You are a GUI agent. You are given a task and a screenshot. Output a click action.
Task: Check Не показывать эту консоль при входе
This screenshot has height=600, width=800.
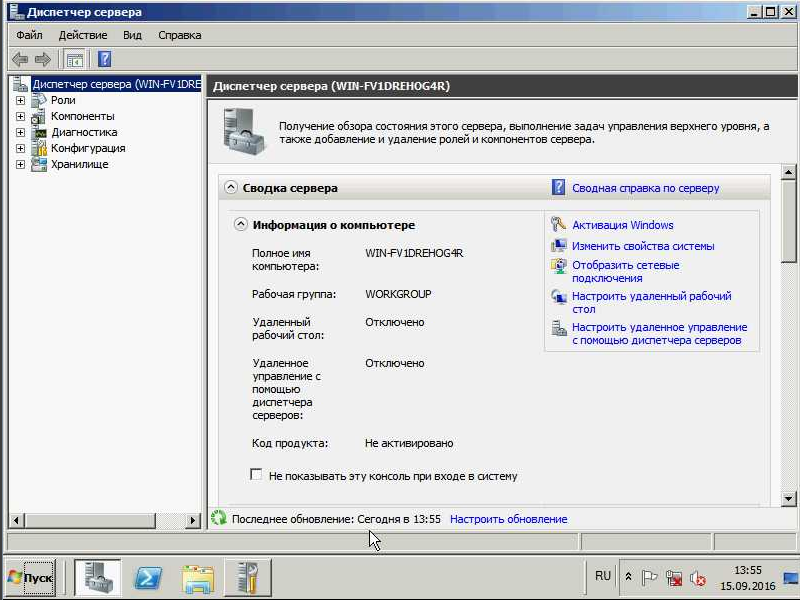pyautogui.click(x=256, y=474)
